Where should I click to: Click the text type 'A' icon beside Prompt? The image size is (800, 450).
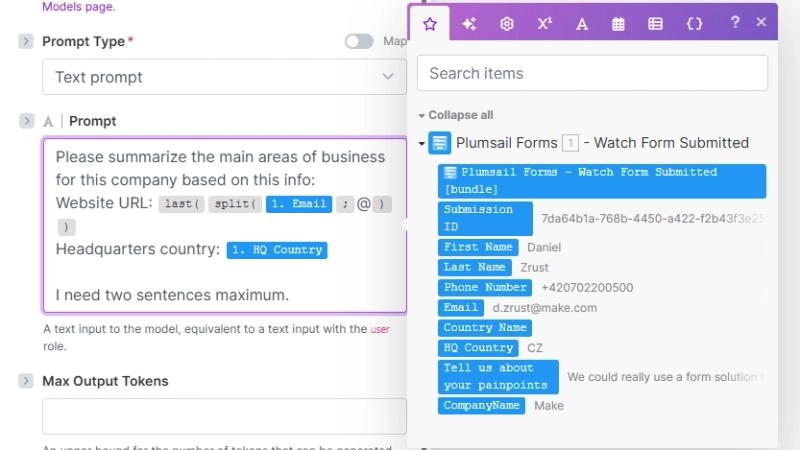pos(48,121)
